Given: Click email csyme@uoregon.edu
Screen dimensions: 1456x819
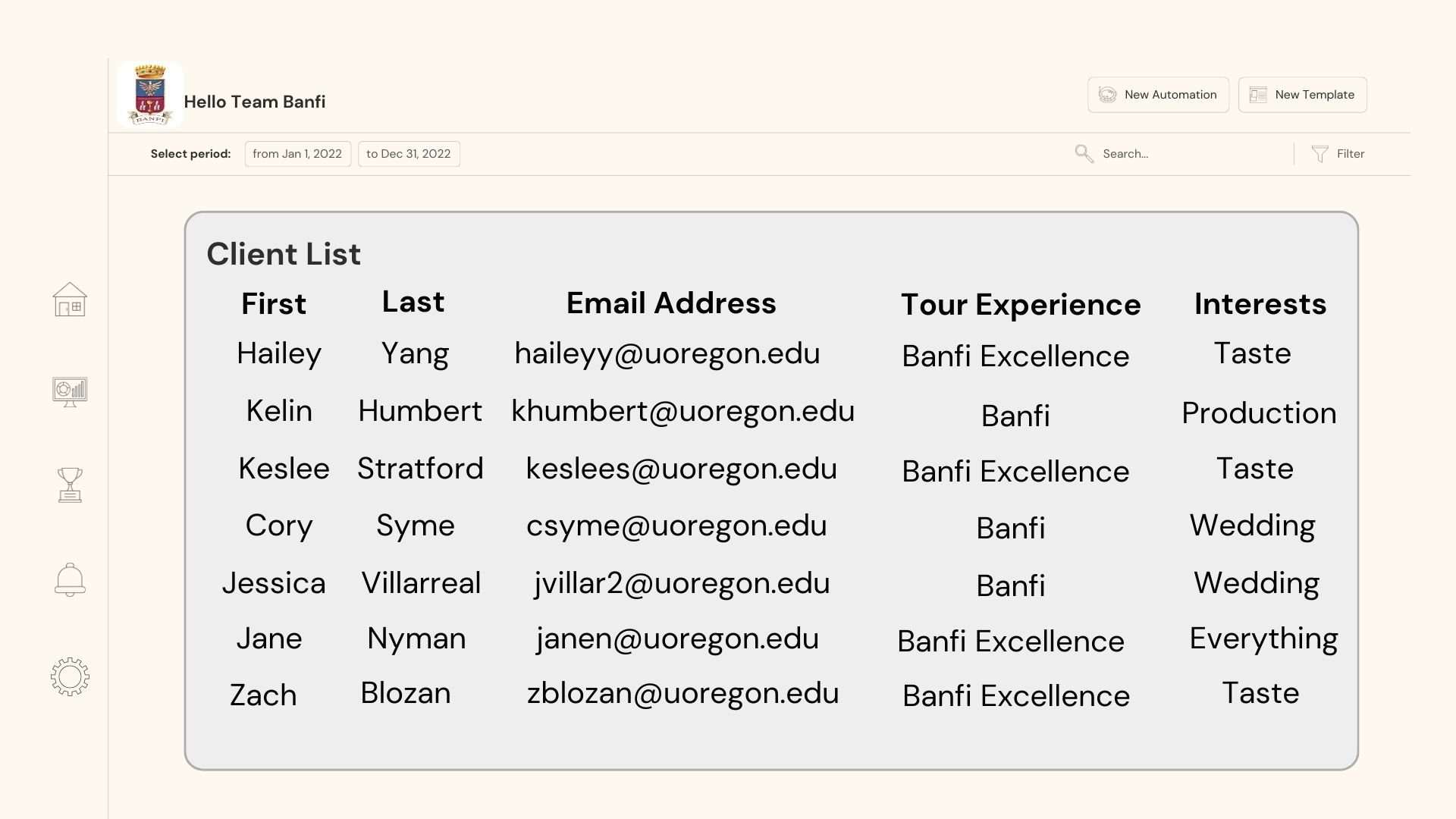Looking at the screenshot, I should coord(676,526).
